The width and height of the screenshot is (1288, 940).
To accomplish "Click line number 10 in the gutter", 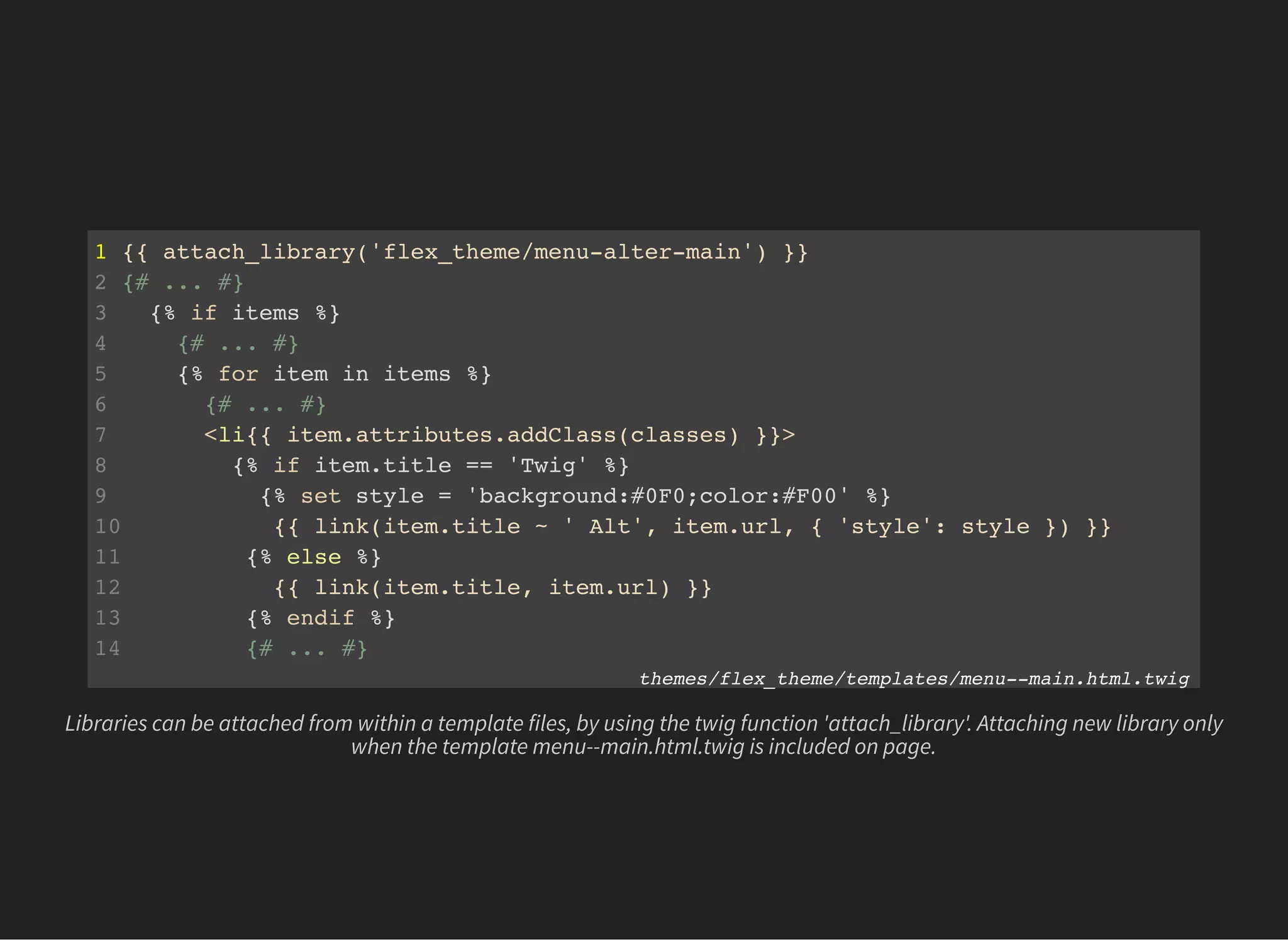I will pos(108,527).
